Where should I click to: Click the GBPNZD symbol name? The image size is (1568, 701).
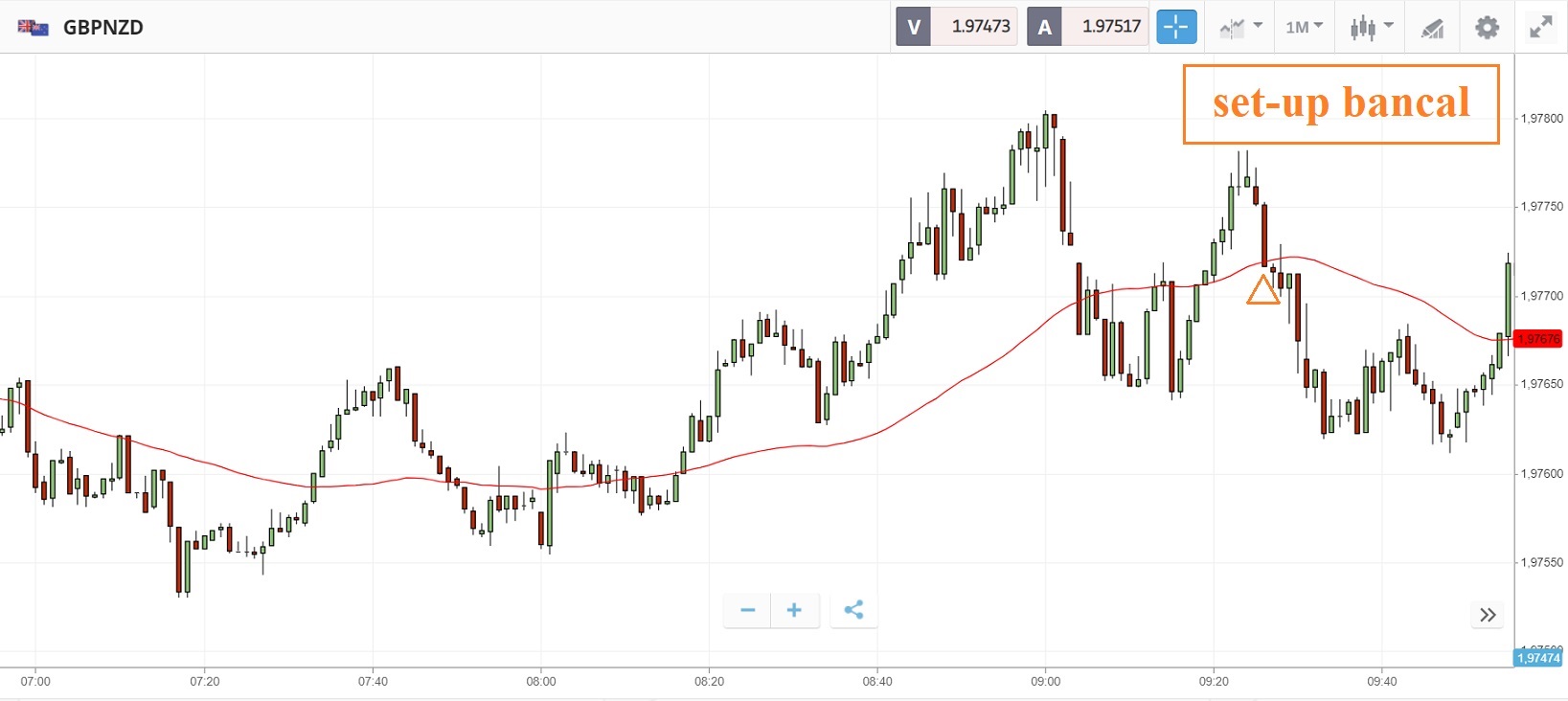pos(103,27)
